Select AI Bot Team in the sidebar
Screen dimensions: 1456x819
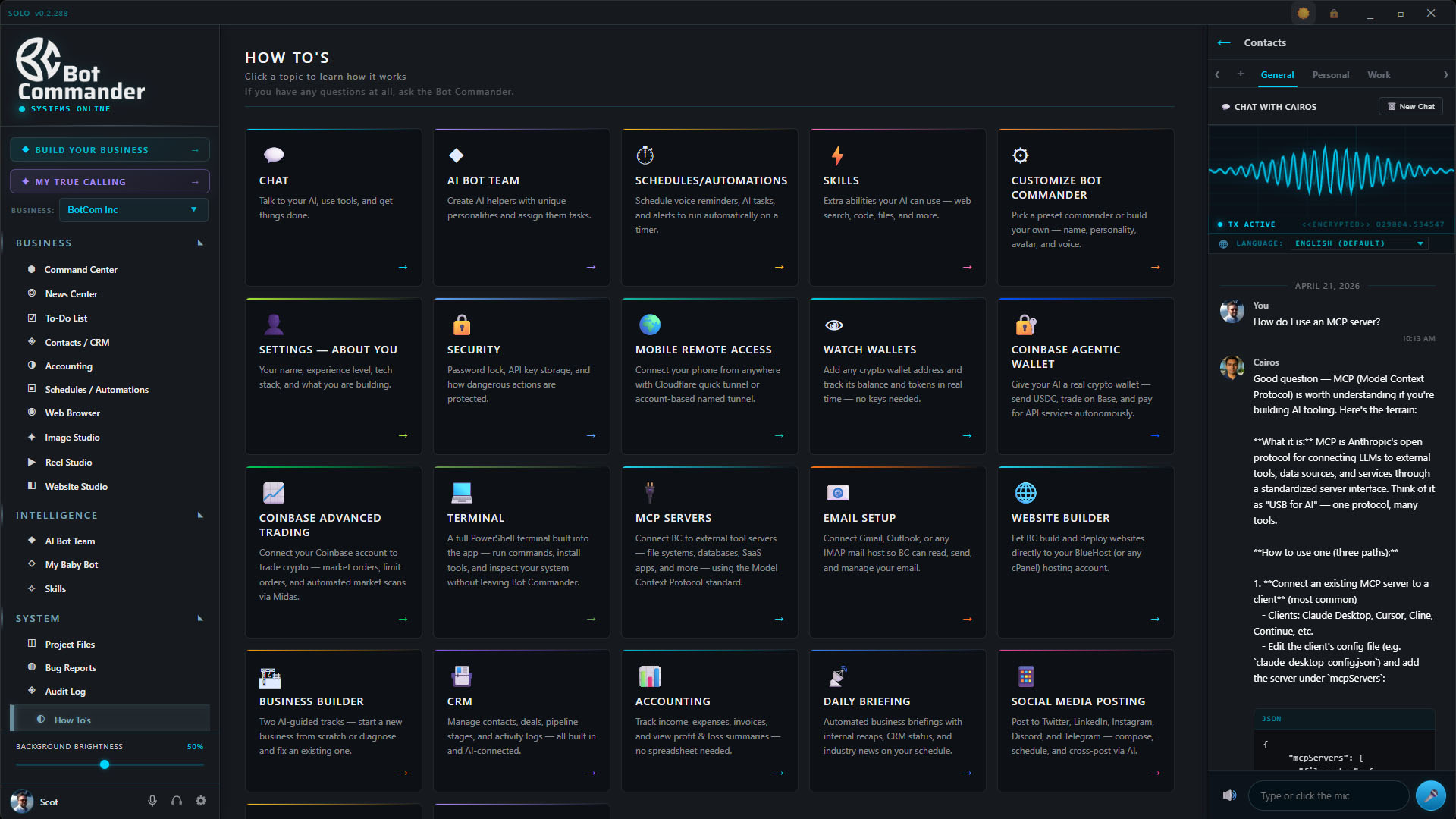(70, 541)
